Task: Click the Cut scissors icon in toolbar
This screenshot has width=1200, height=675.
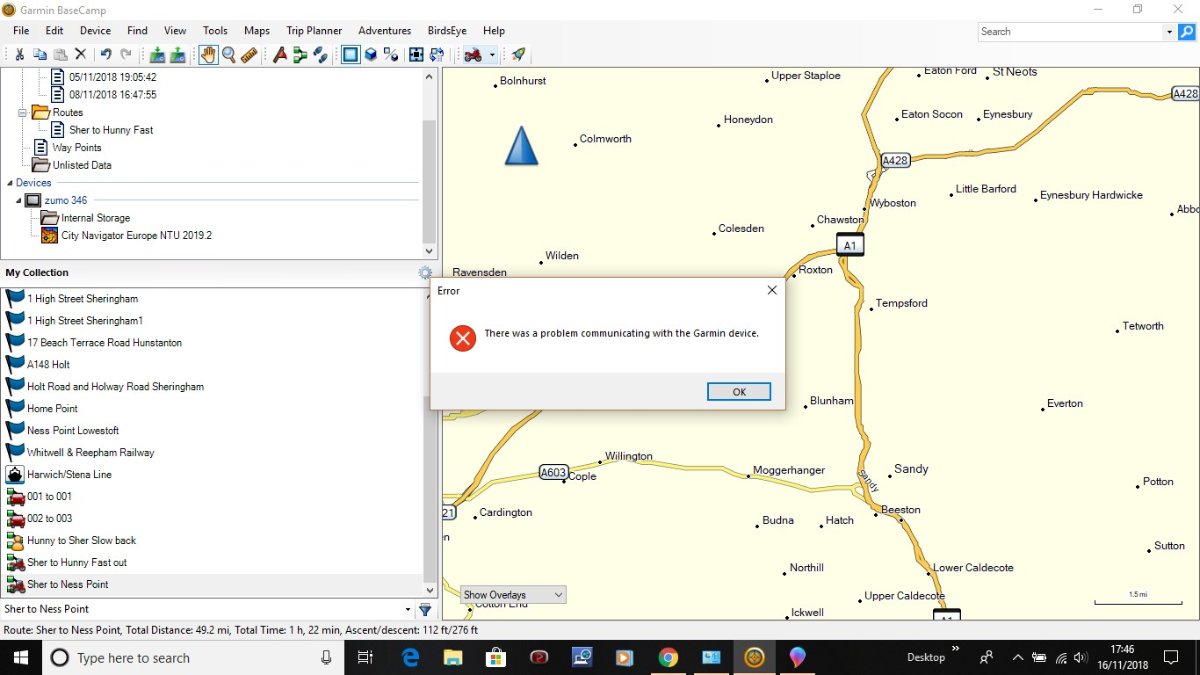Action: tap(19, 55)
